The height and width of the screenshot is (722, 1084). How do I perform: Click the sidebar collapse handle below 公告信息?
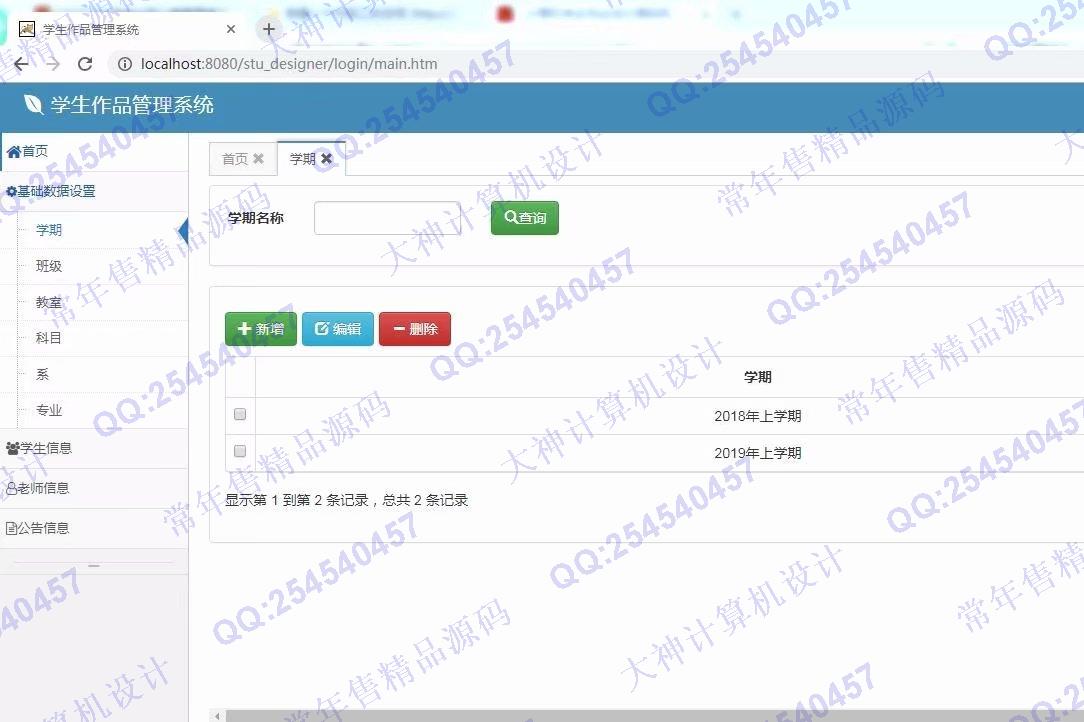tap(94, 566)
